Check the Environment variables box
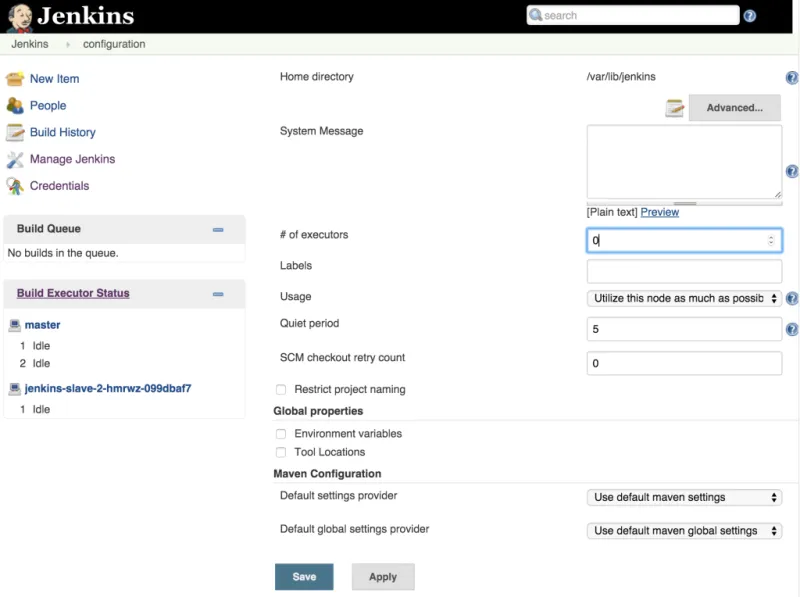Viewport: 800px width, 597px height. coord(281,433)
